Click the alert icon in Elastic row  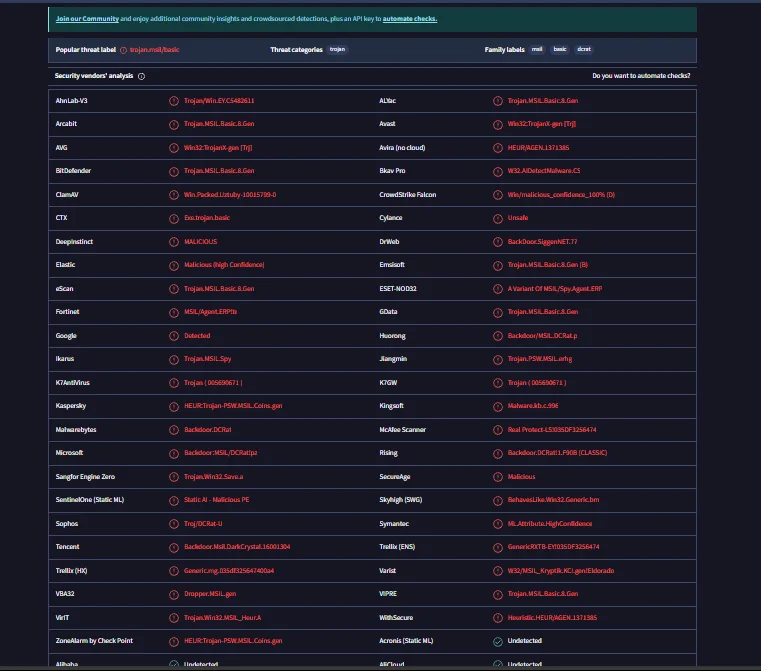pos(174,265)
